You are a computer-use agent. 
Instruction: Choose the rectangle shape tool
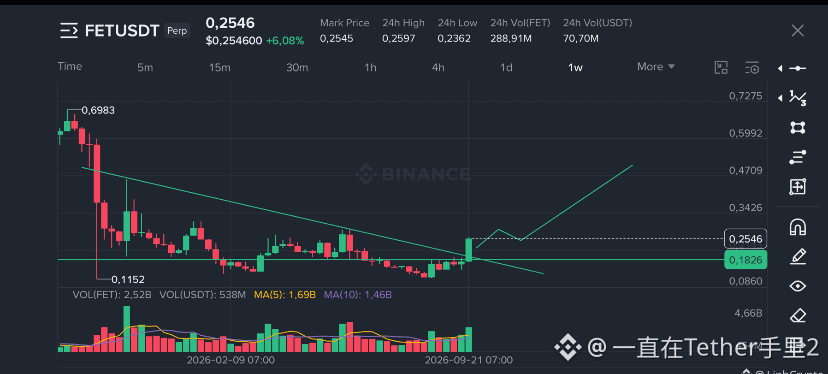pos(797,127)
